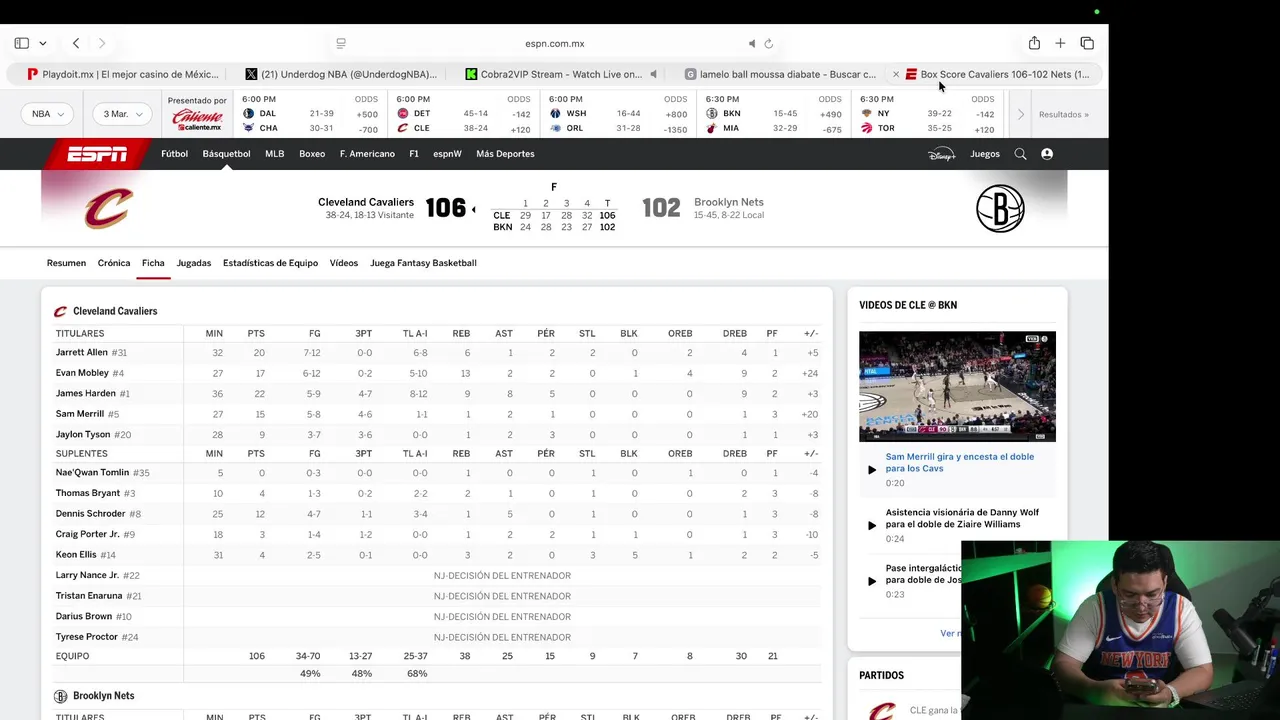Switch to the Estadísticas de Equipo tab
Image resolution: width=1280 pixels, height=720 pixels.
point(270,263)
